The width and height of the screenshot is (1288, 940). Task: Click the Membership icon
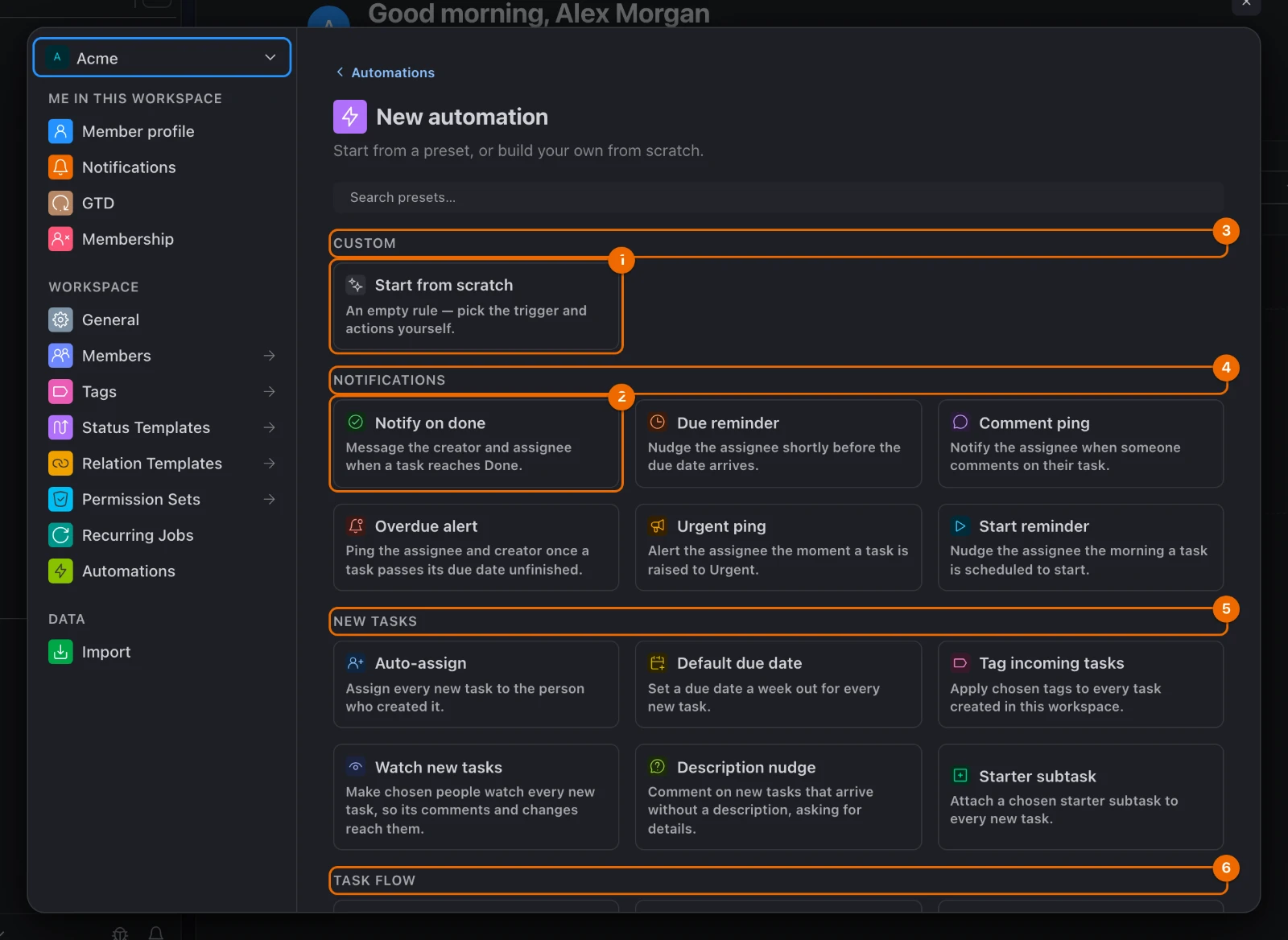(60, 239)
